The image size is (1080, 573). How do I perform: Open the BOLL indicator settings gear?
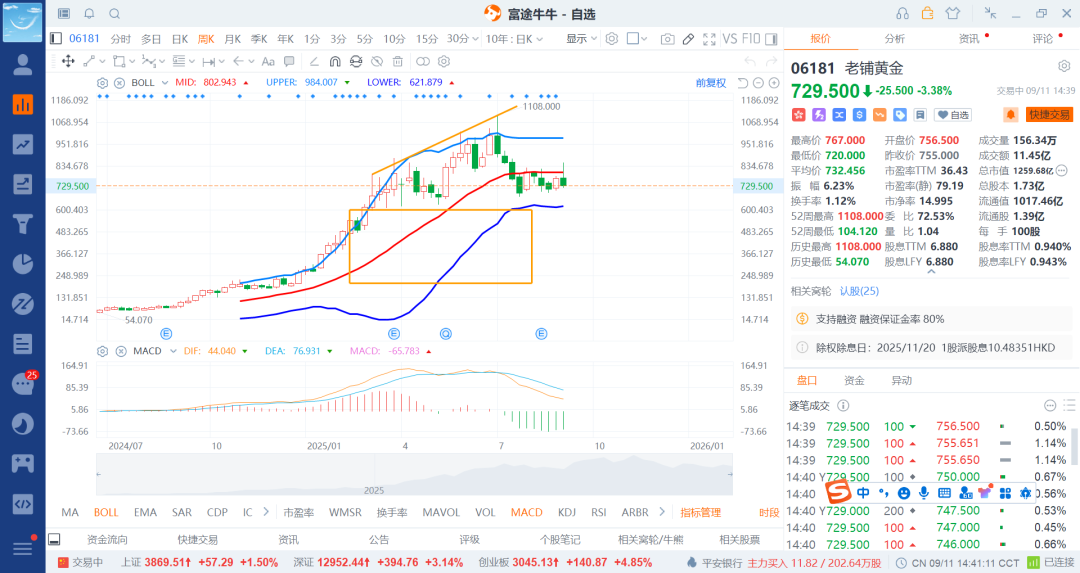click(x=103, y=83)
